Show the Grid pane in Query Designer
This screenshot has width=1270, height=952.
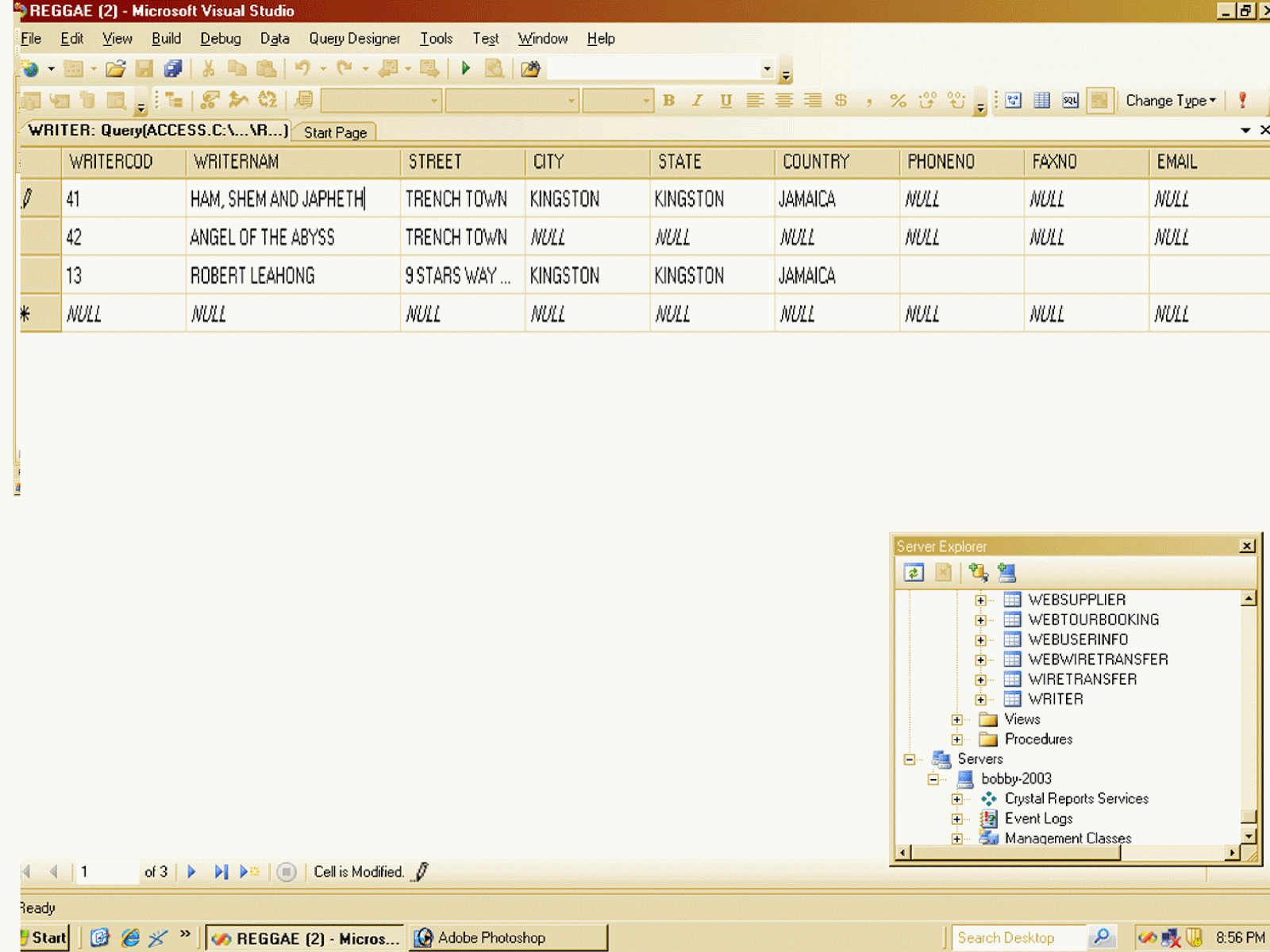[1041, 101]
